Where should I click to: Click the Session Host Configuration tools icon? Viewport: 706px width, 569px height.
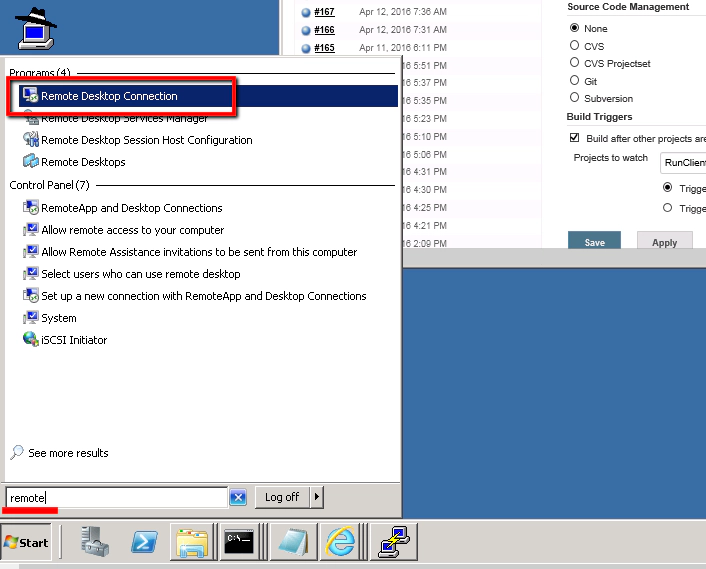[x=31, y=140]
